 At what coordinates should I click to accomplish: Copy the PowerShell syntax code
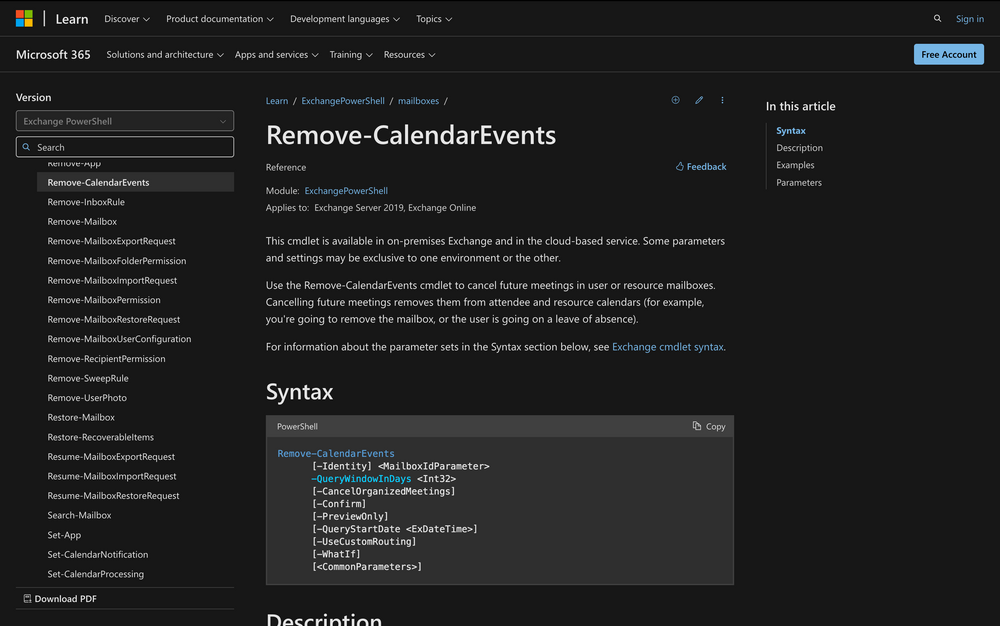709,426
